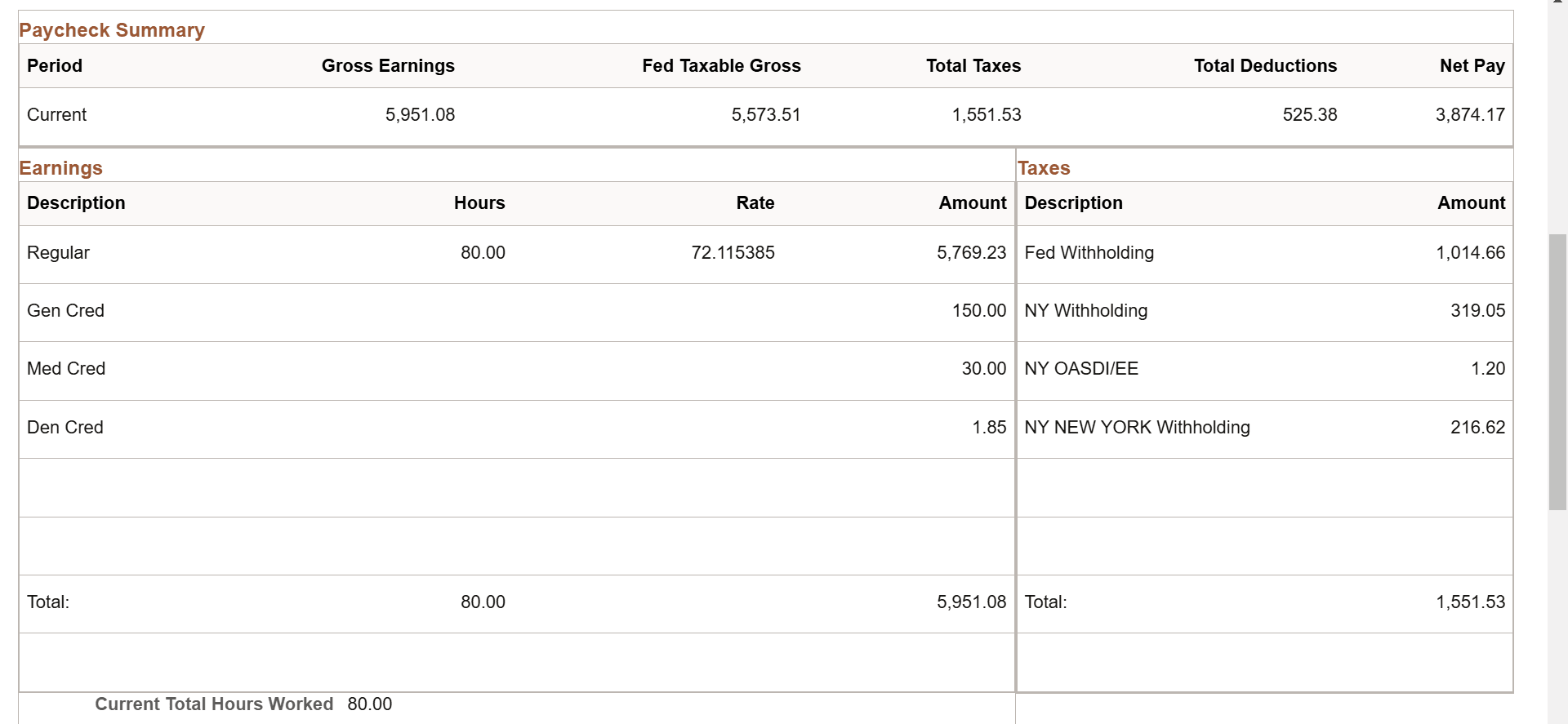Image resolution: width=1568 pixels, height=724 pixels.
Task: Click the Earnings table Total: label
Action: [x=48, y=602]
